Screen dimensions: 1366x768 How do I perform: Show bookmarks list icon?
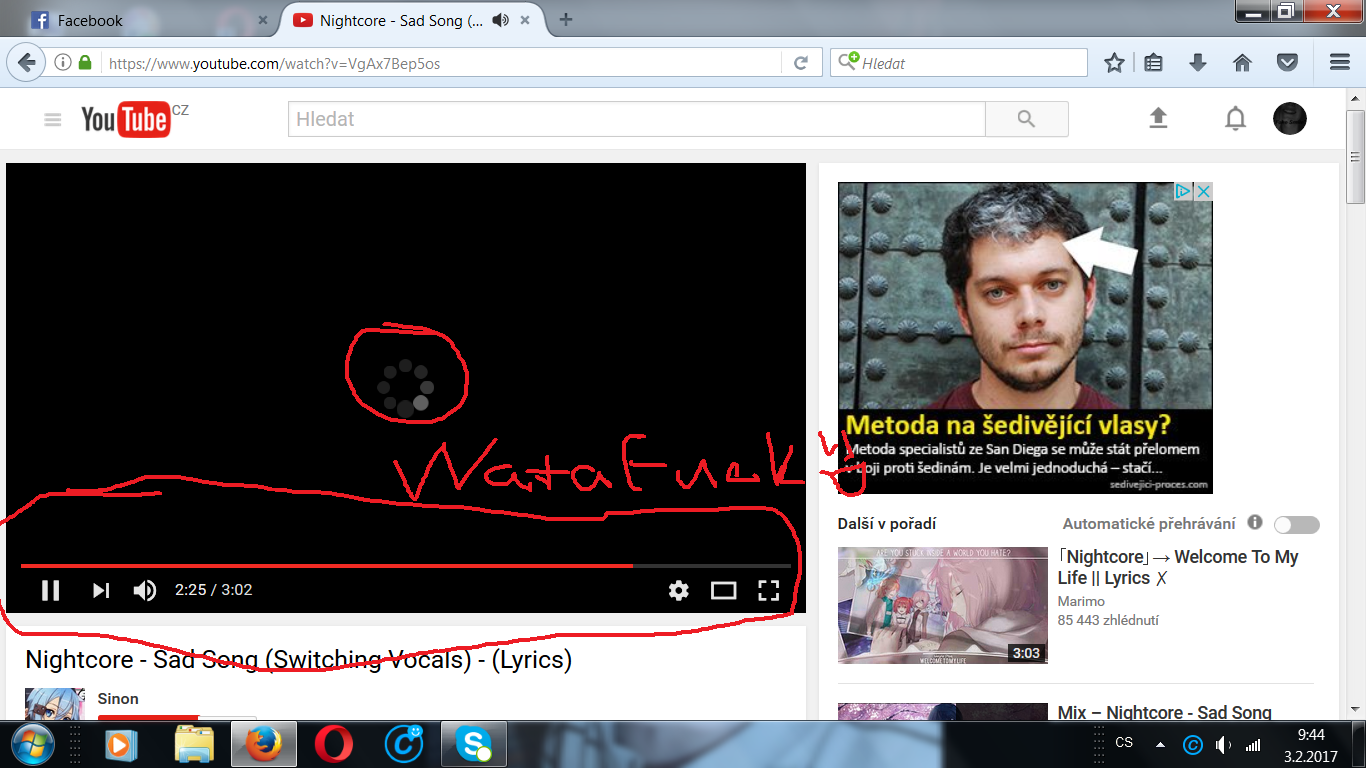[1153, 63]
